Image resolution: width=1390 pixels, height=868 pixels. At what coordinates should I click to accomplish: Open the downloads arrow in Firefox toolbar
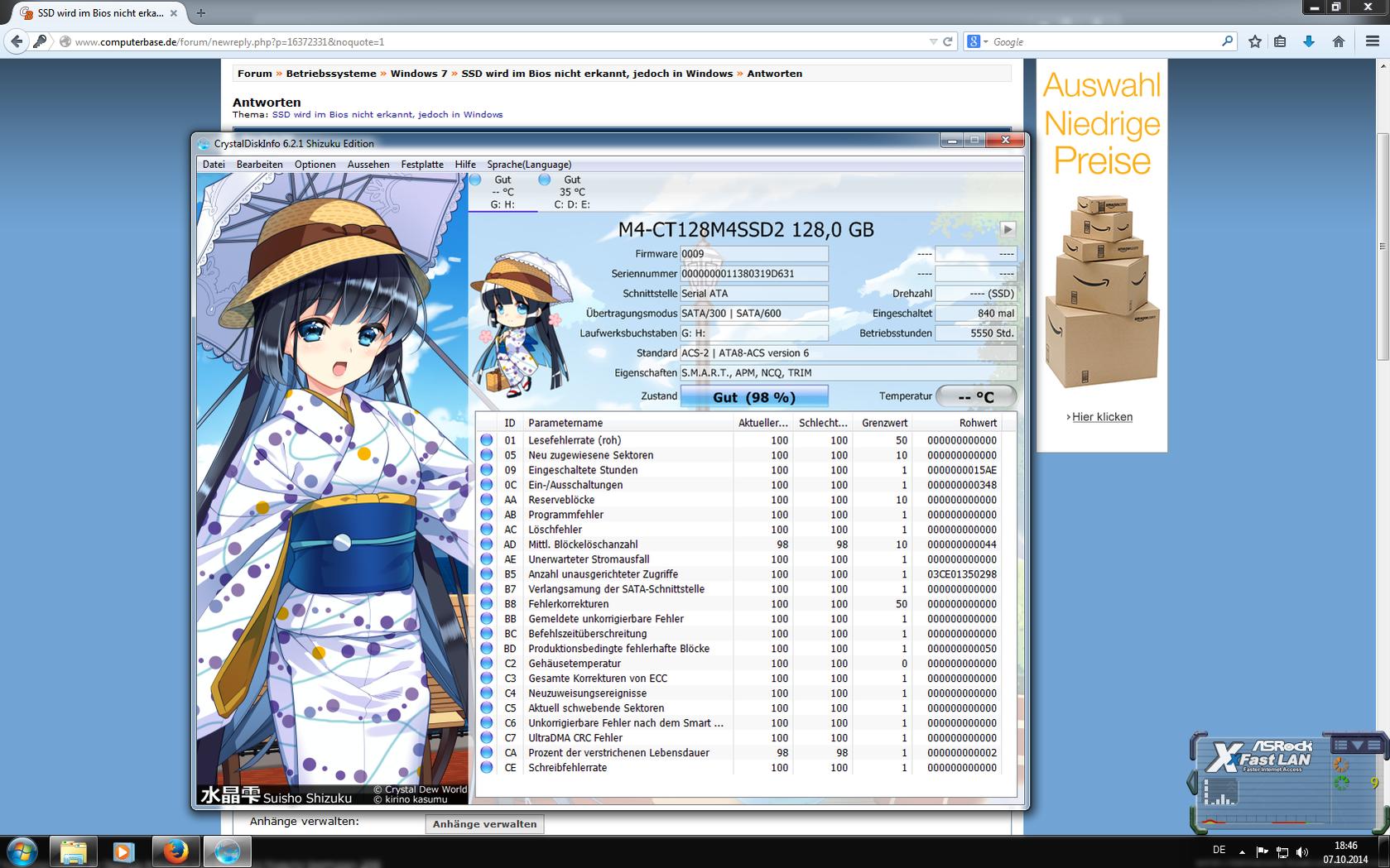(x=1309, y=41)
